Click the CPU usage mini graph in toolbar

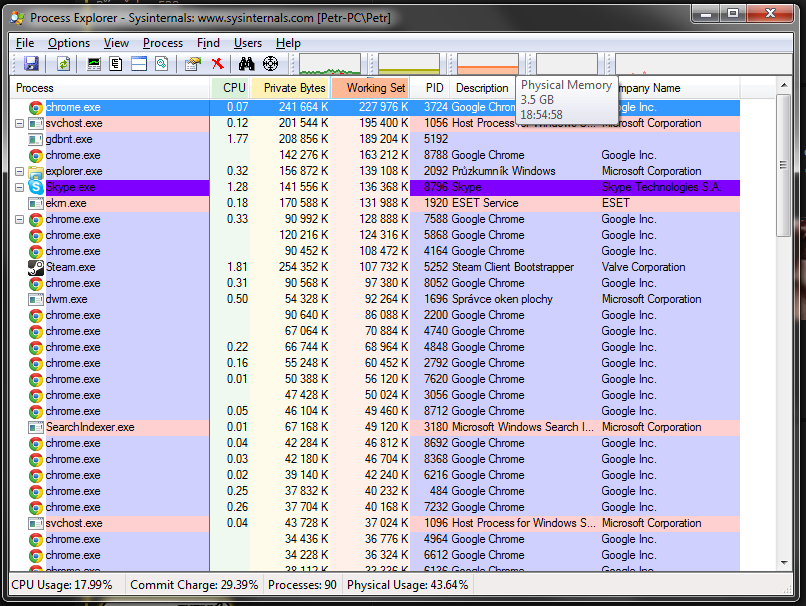point(330,65)
